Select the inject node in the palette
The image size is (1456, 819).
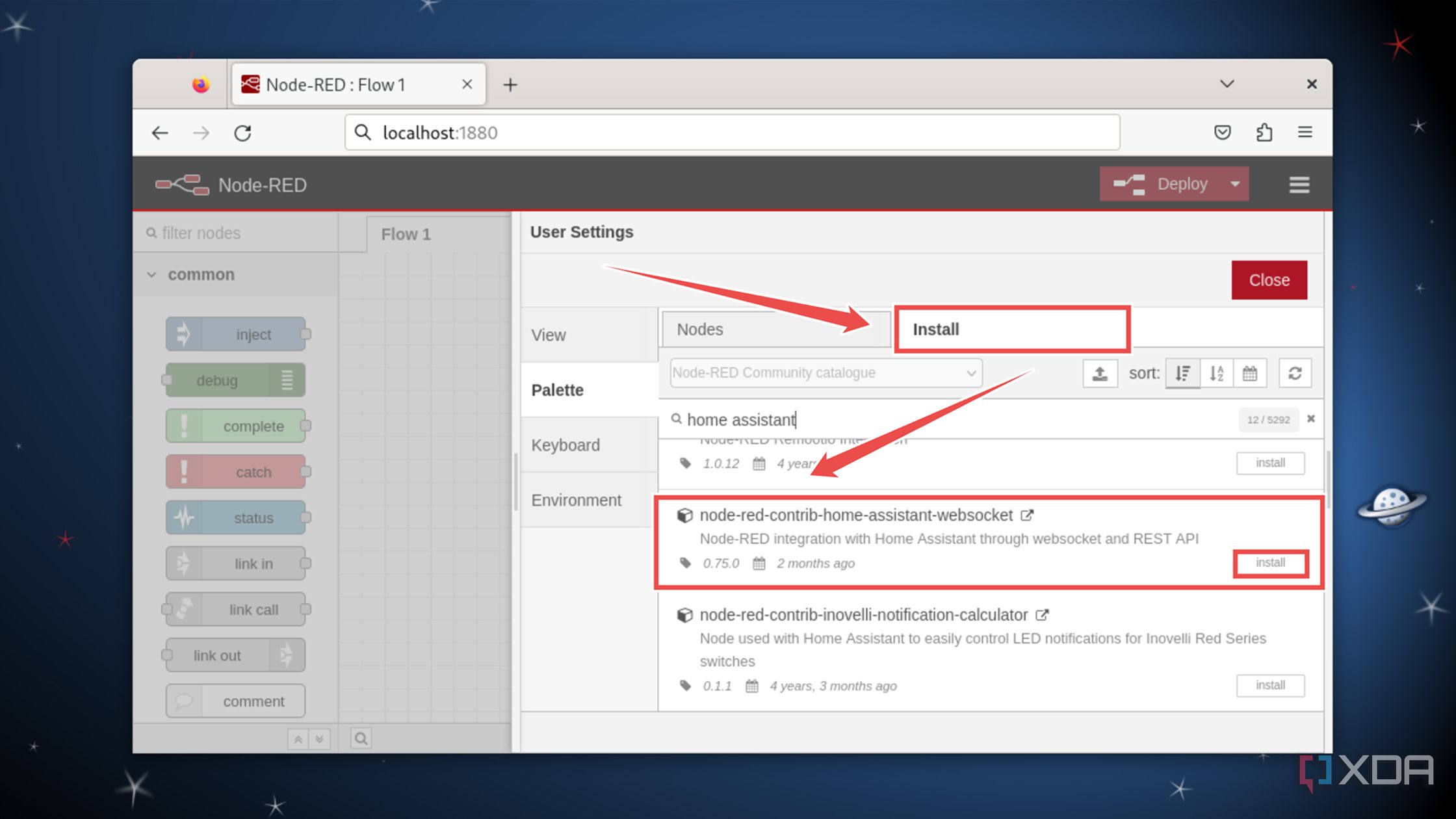click(x=236, y=333)
